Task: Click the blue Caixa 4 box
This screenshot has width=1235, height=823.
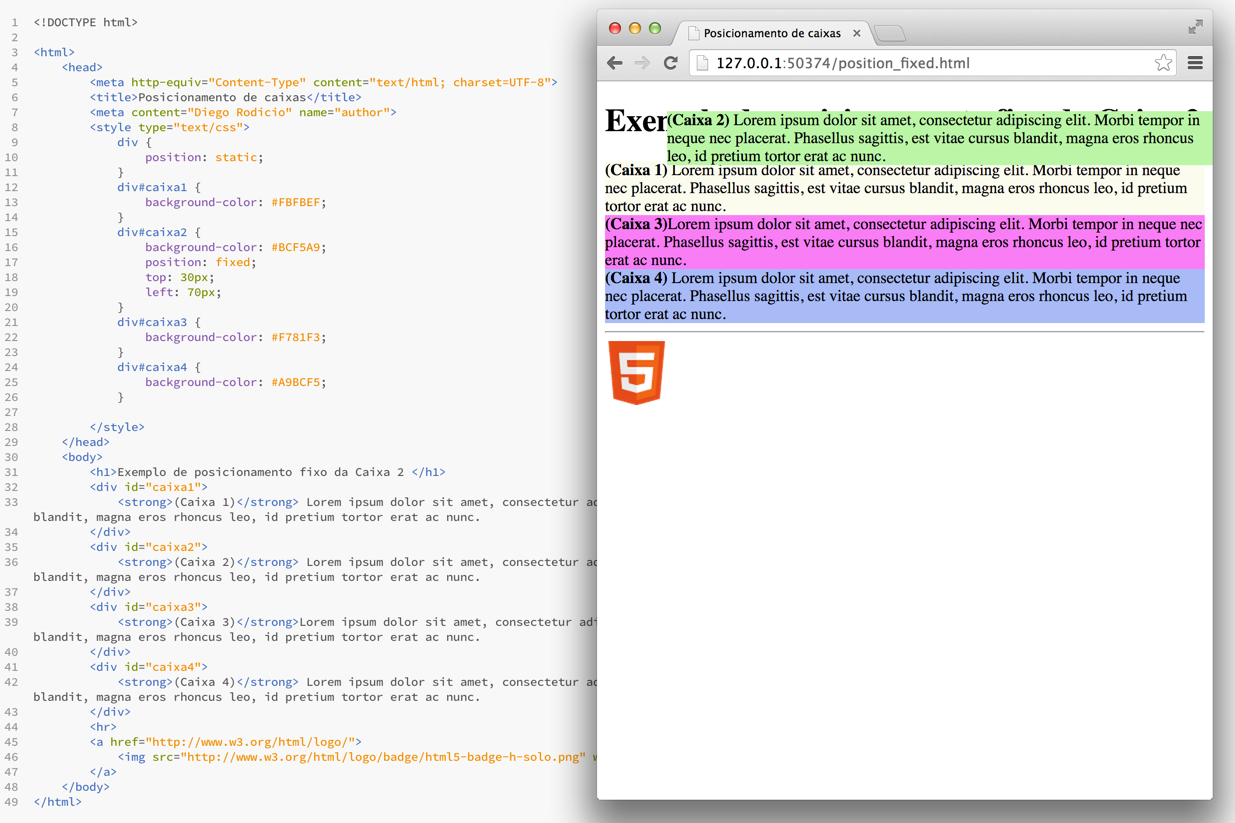Action: [x=903, y=296]
